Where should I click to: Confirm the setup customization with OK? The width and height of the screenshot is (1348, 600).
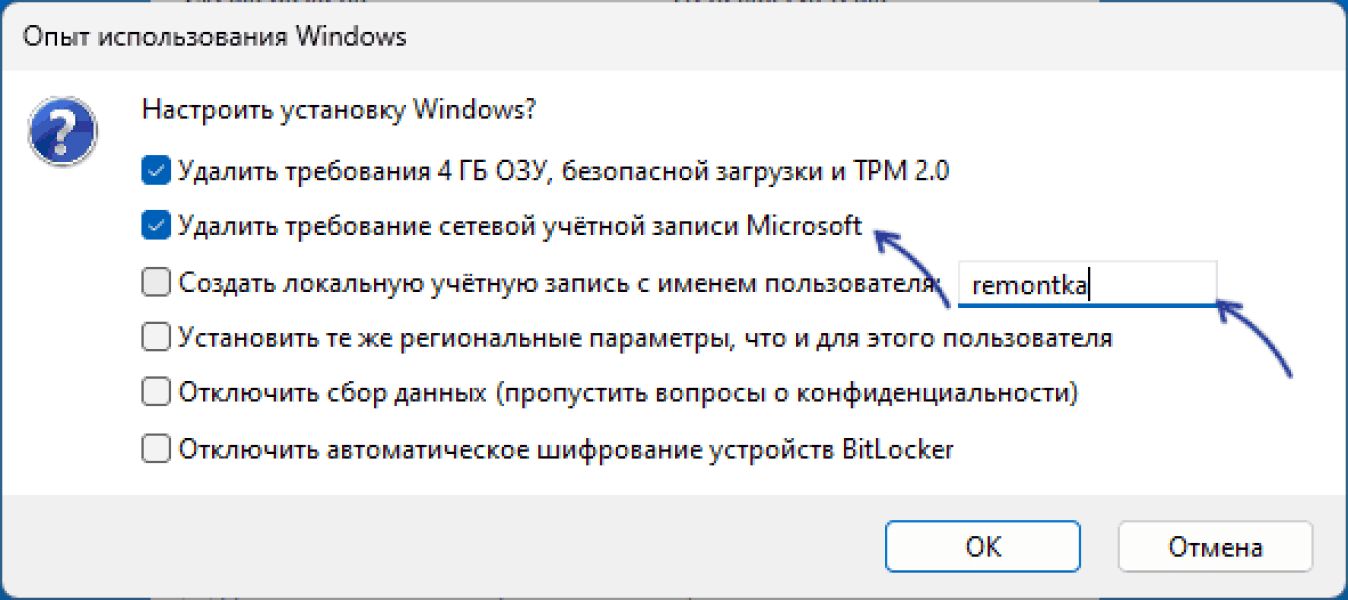[982, 546]
